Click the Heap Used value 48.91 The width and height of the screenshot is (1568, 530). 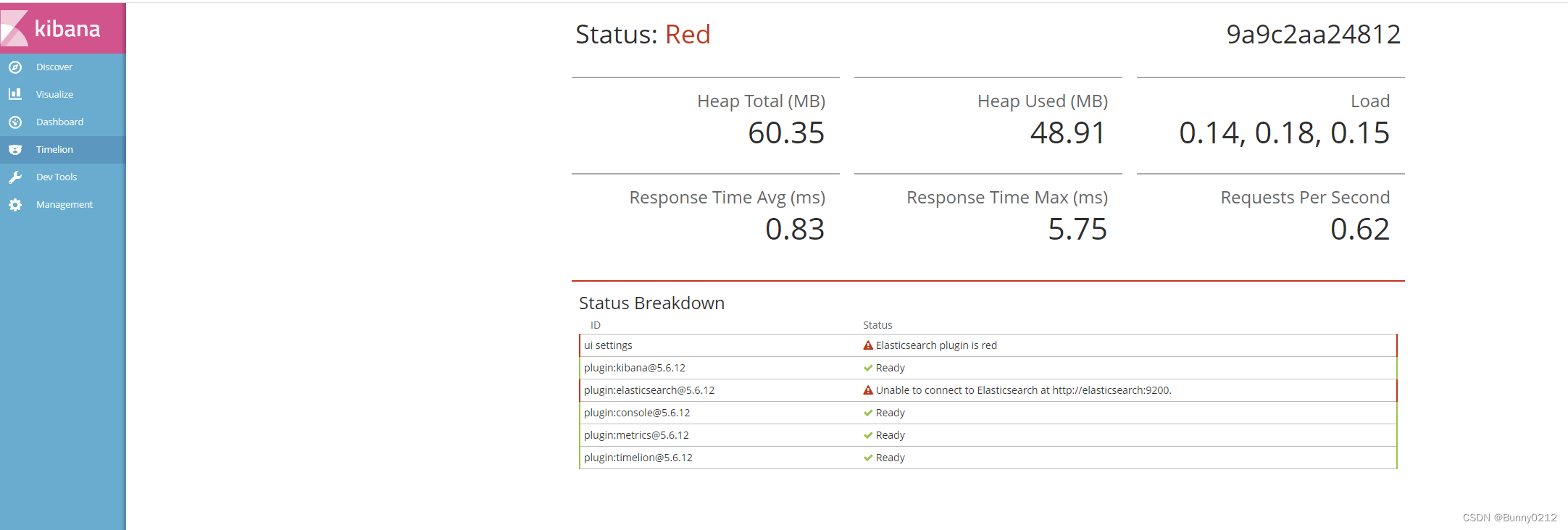pos(1068,132)
